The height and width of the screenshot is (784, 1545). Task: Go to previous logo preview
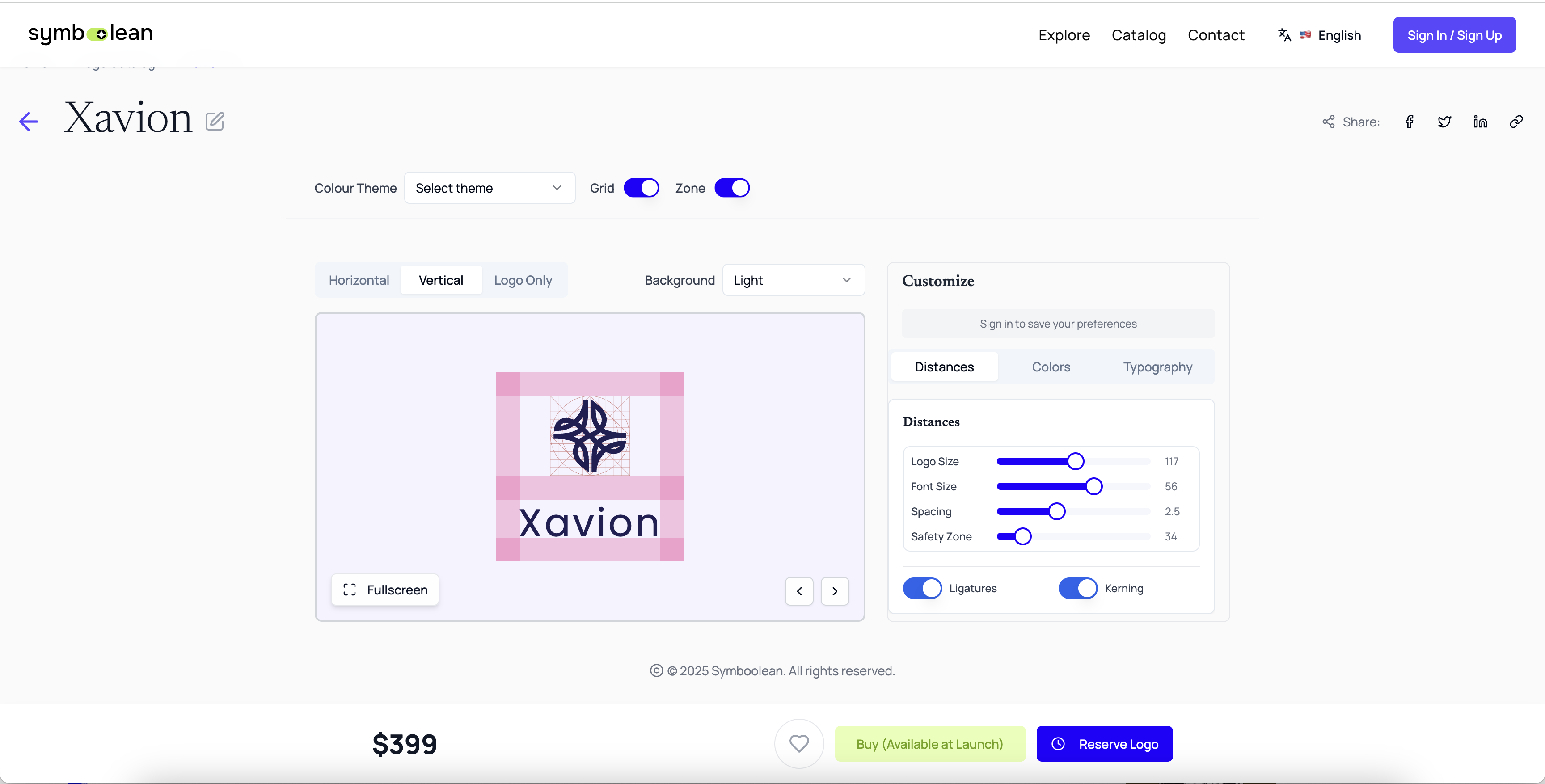coord(799,591)
